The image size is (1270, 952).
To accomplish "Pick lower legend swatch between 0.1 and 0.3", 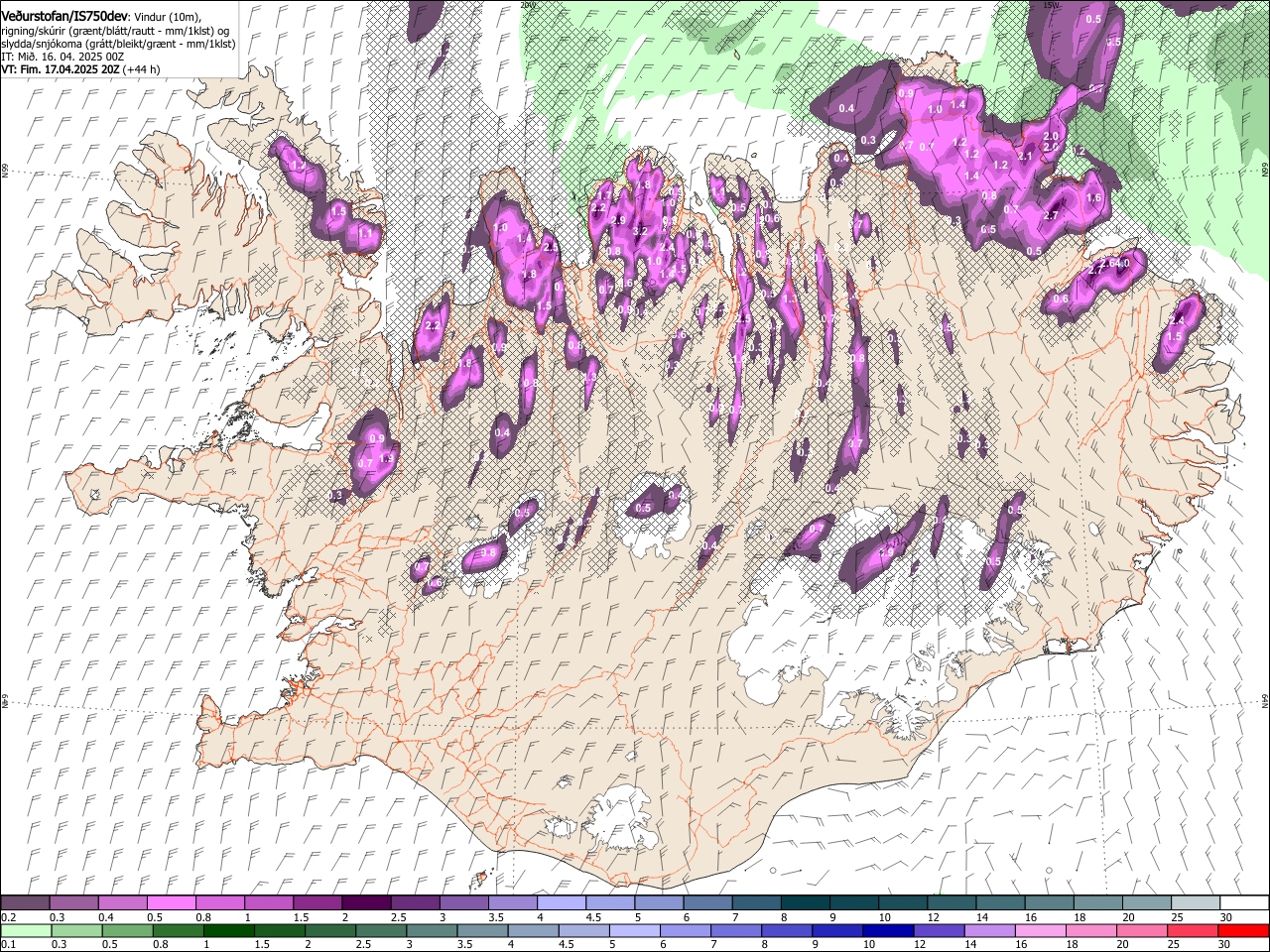I will click(x=25, y=931).
